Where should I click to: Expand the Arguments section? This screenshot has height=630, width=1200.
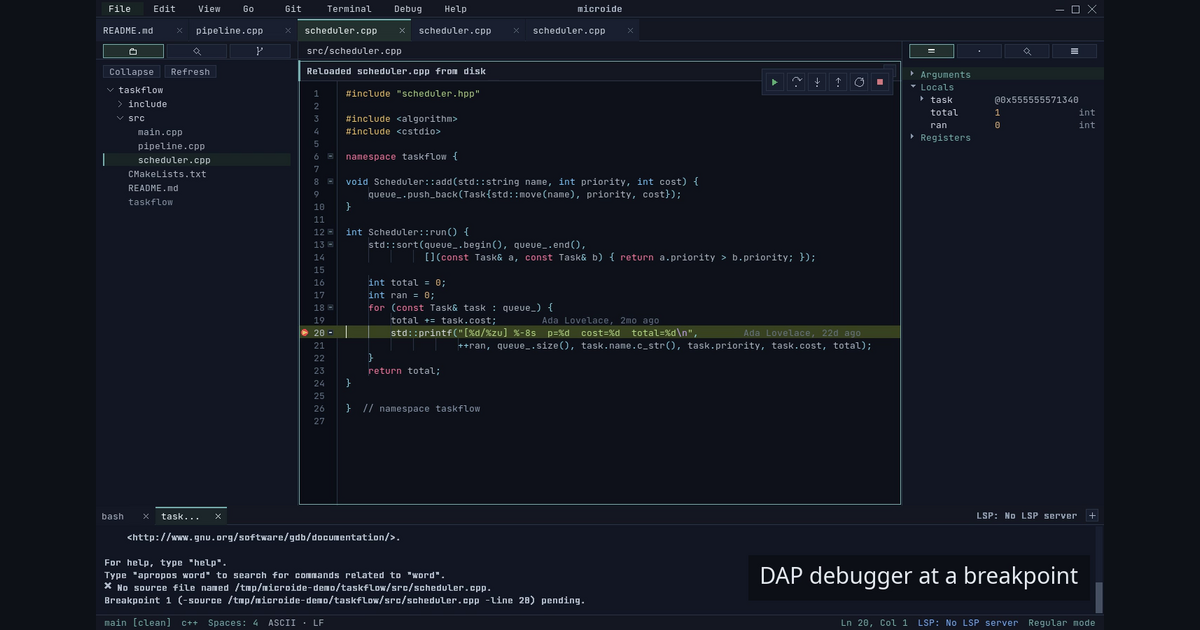pos(912,74)
